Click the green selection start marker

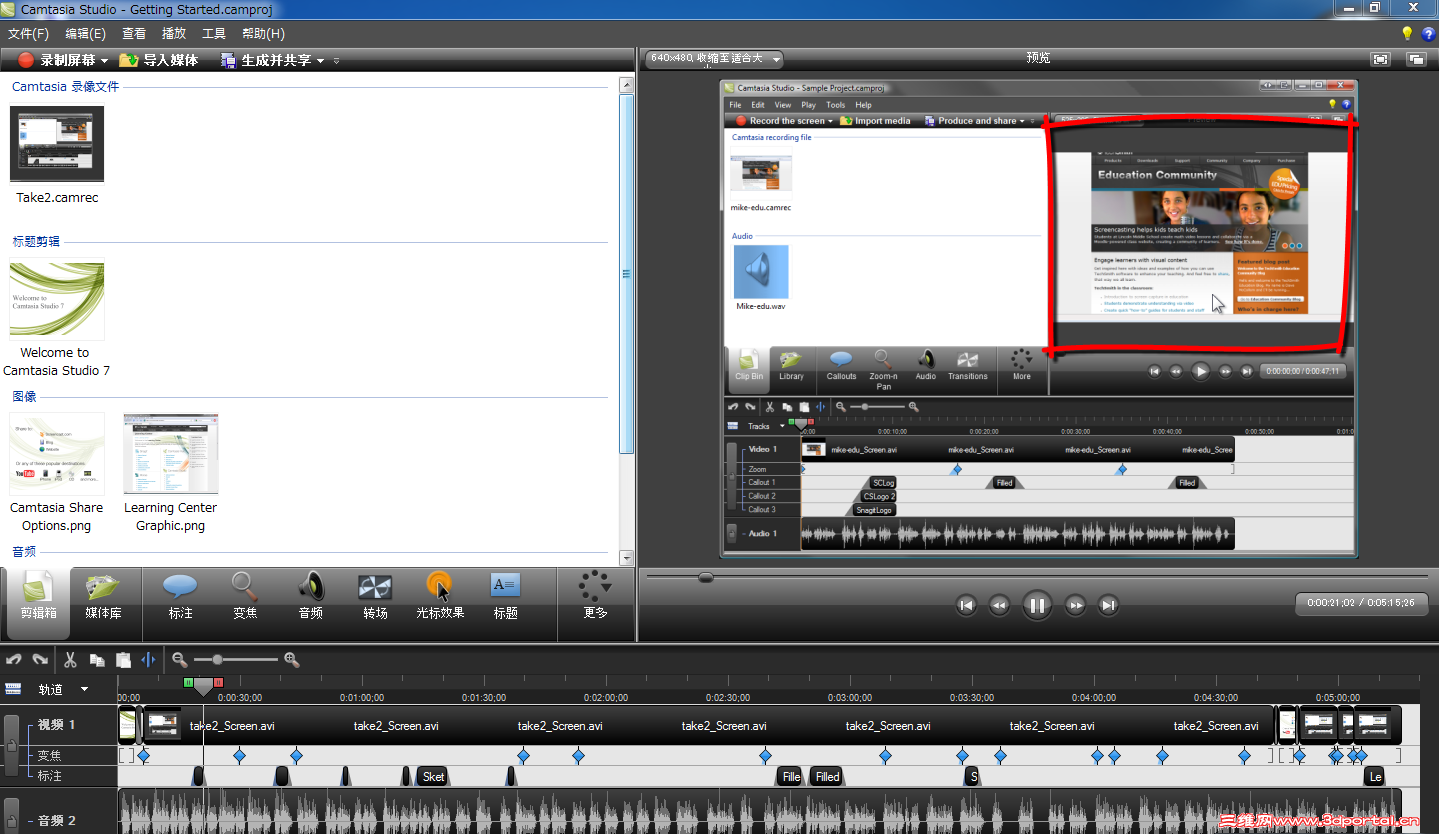(x=188, y=681)
